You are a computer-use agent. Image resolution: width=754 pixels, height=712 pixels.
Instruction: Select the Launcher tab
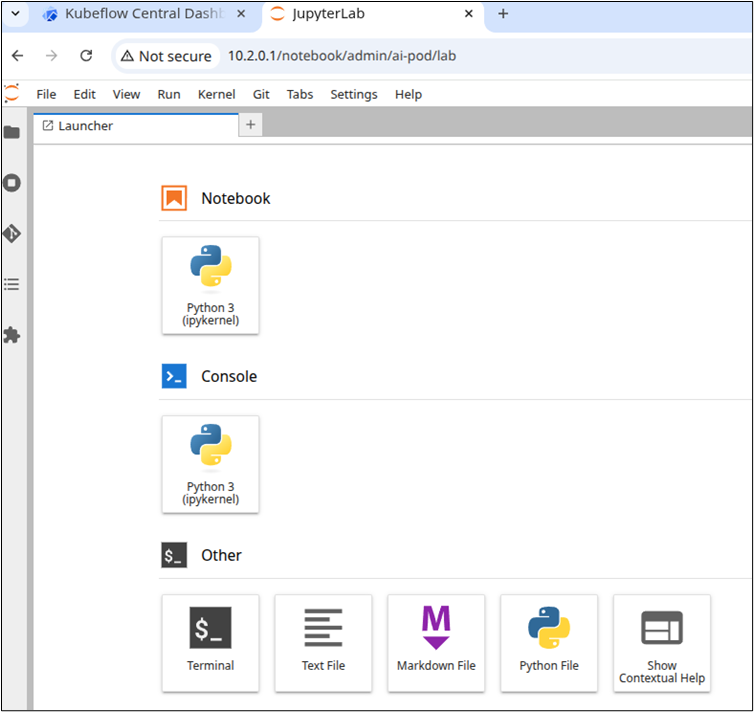click(136, 126)
